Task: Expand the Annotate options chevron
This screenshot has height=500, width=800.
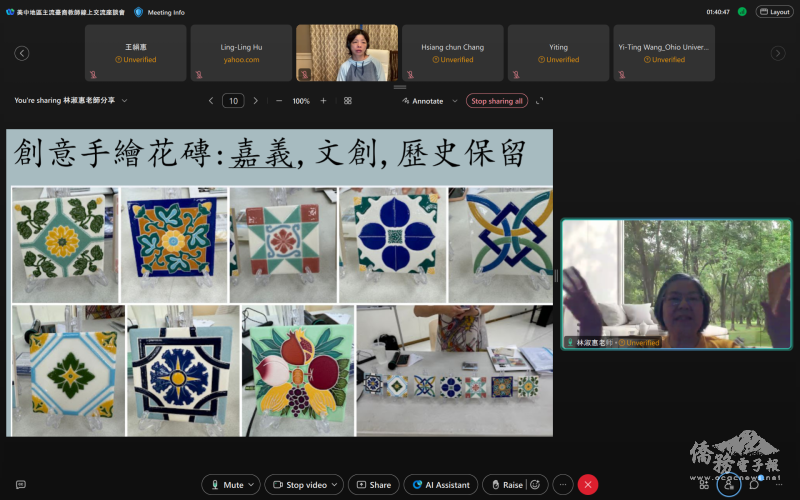Action: tap(455, 101)
